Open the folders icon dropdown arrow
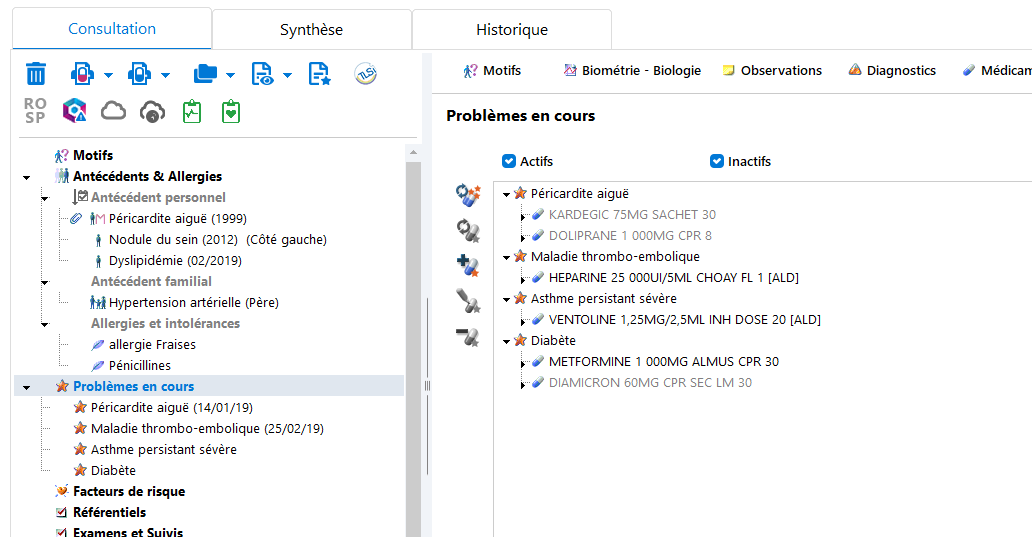The height and width of the screenshot is (537, 1032). pos(231,75)
